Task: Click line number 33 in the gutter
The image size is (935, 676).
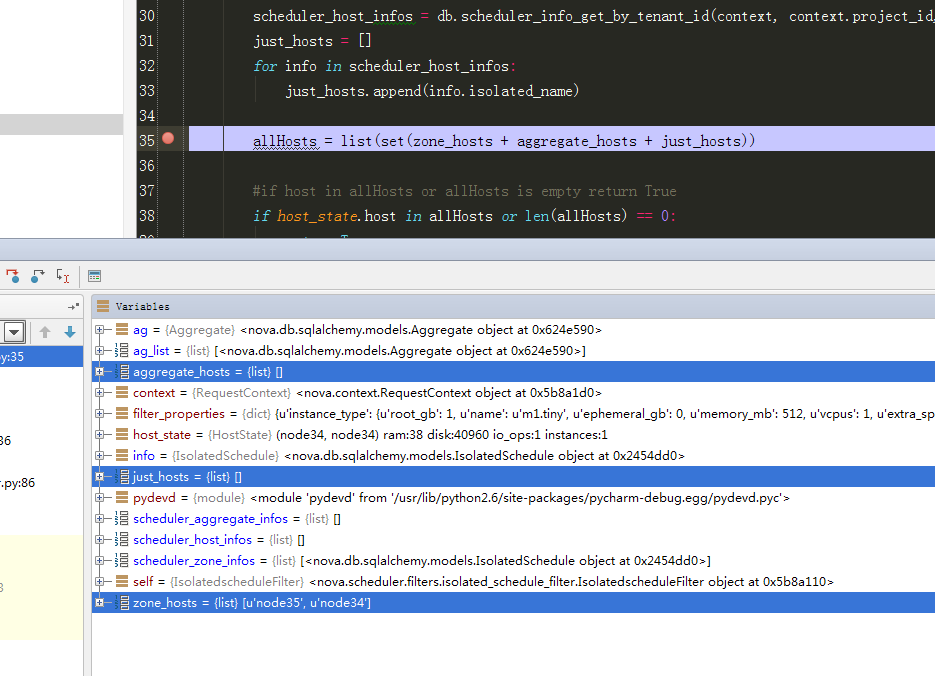Action: 147,91
